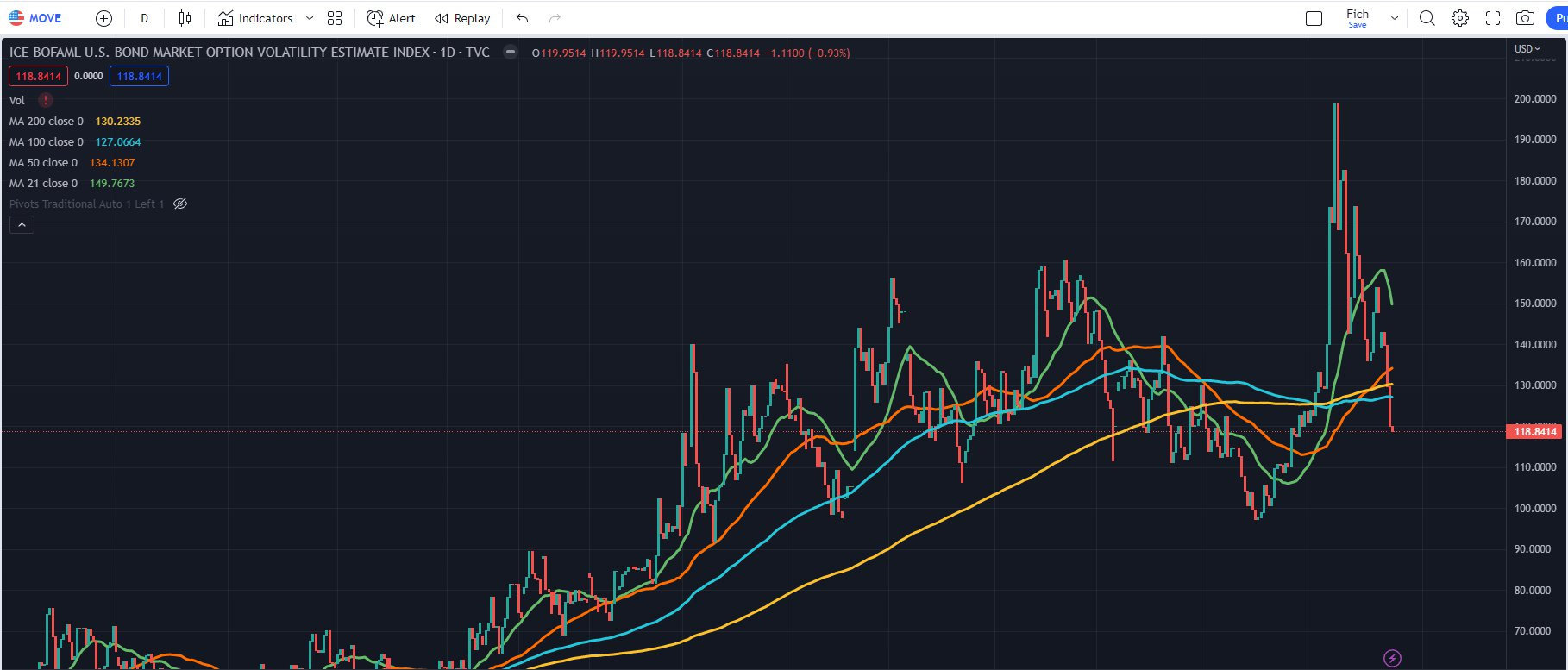Show the hidden Pivots Traditional indicator
1568x670 pixels.
tap(180, 204)
